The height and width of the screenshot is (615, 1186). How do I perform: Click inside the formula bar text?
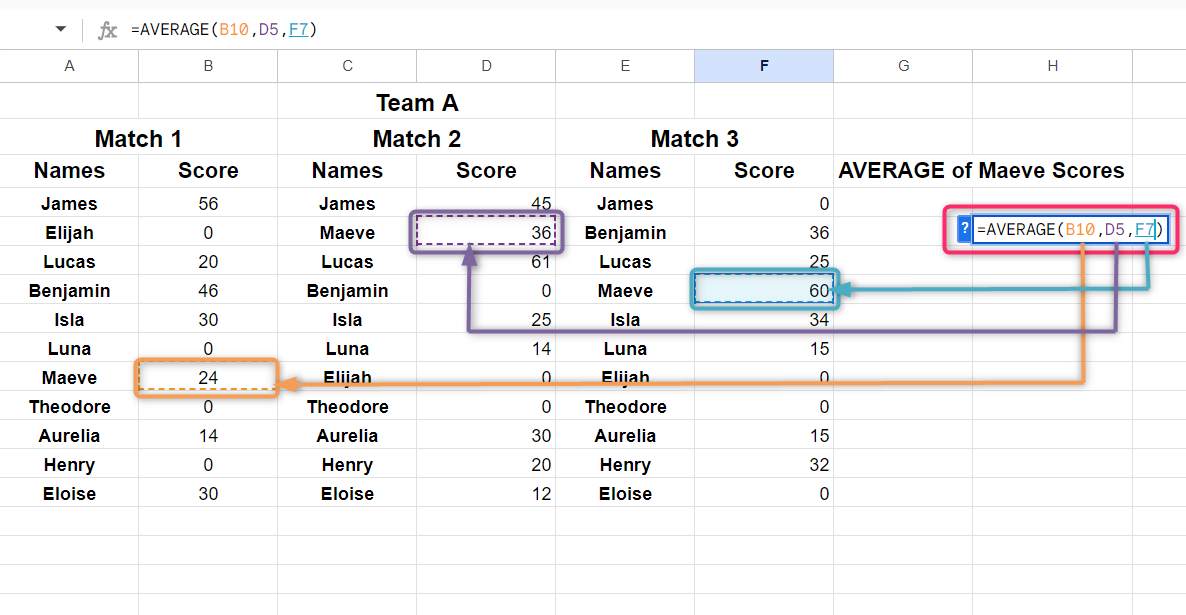click(x=223, y=30)
